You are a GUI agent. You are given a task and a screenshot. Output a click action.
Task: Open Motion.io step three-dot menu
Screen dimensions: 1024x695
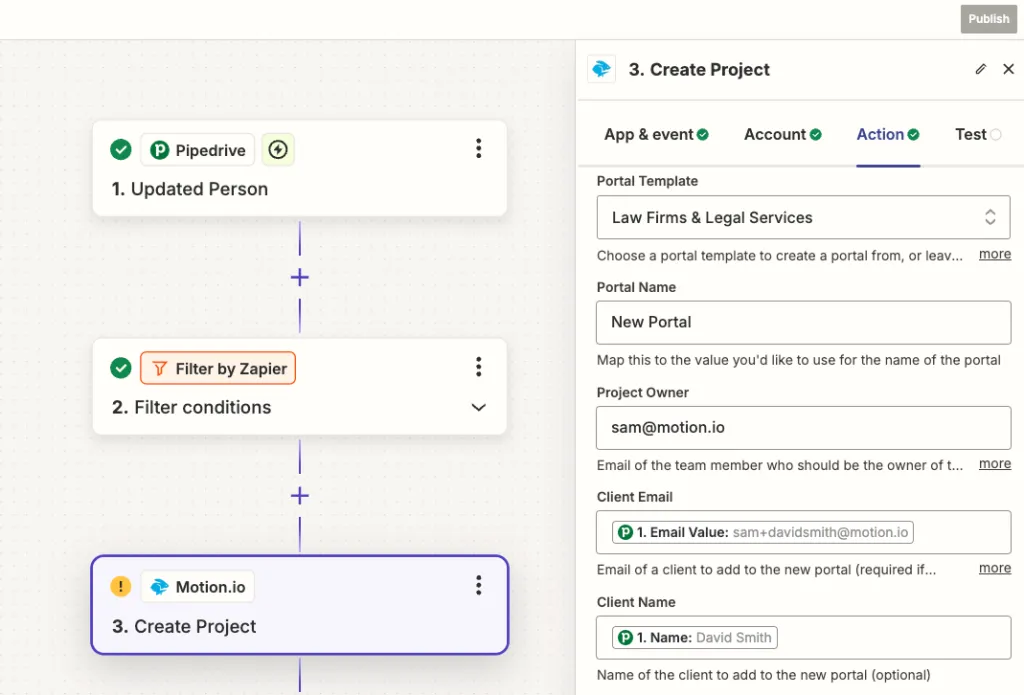click(x=479, y=585)
